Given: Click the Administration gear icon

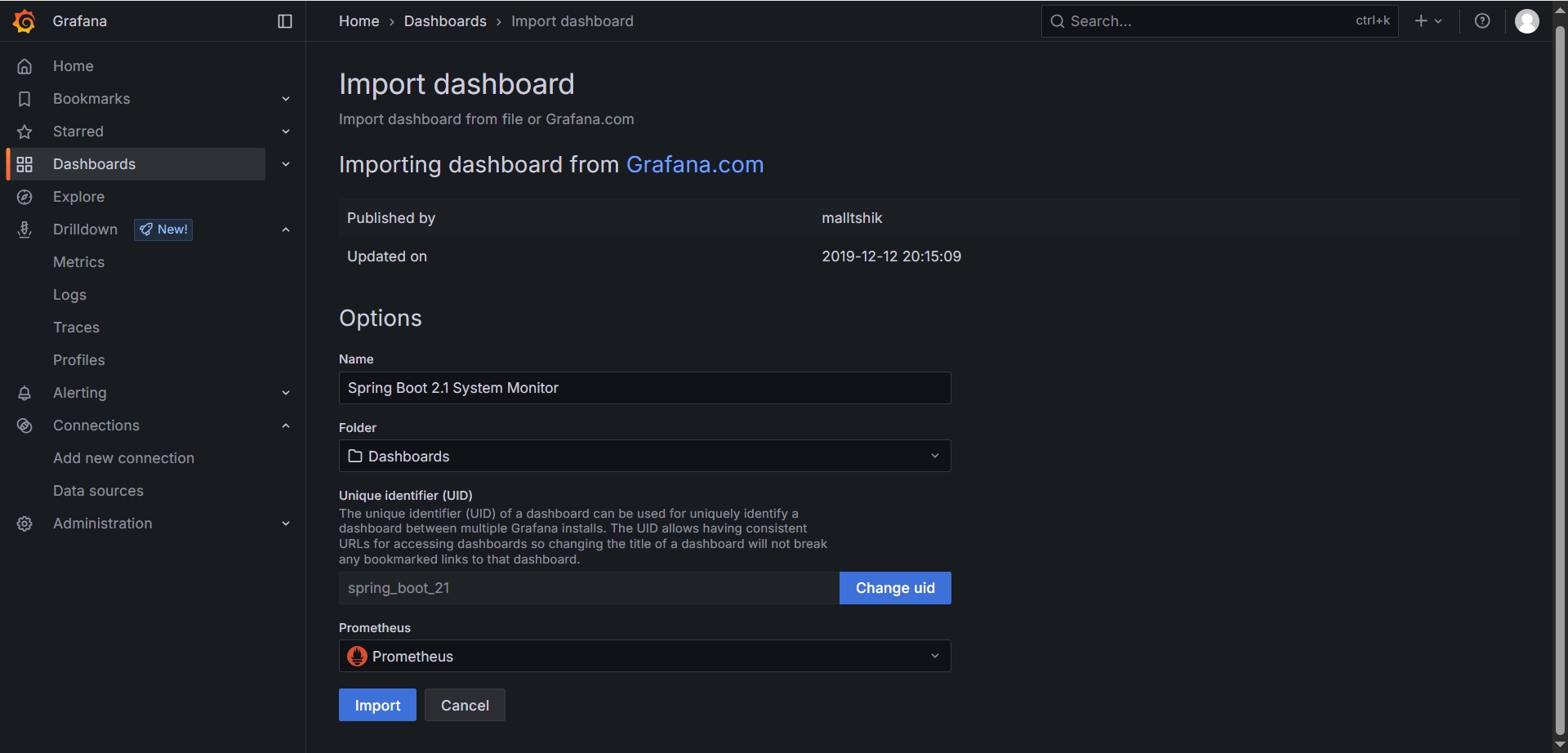Looking at the screenshot, I should 24,524.
